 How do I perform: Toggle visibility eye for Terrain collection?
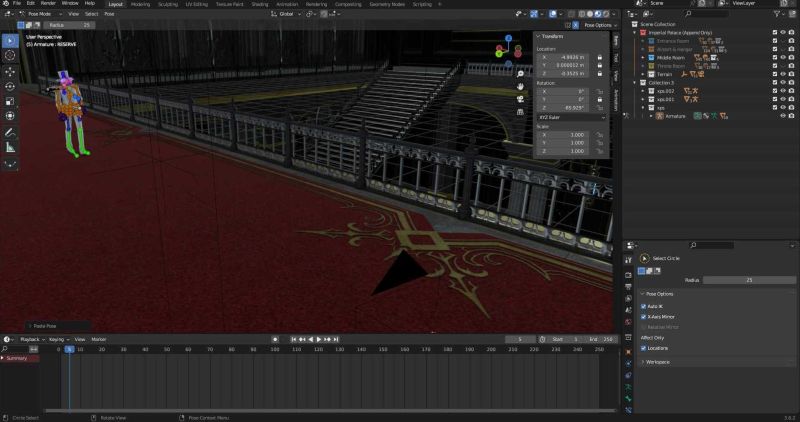[783, 74]
